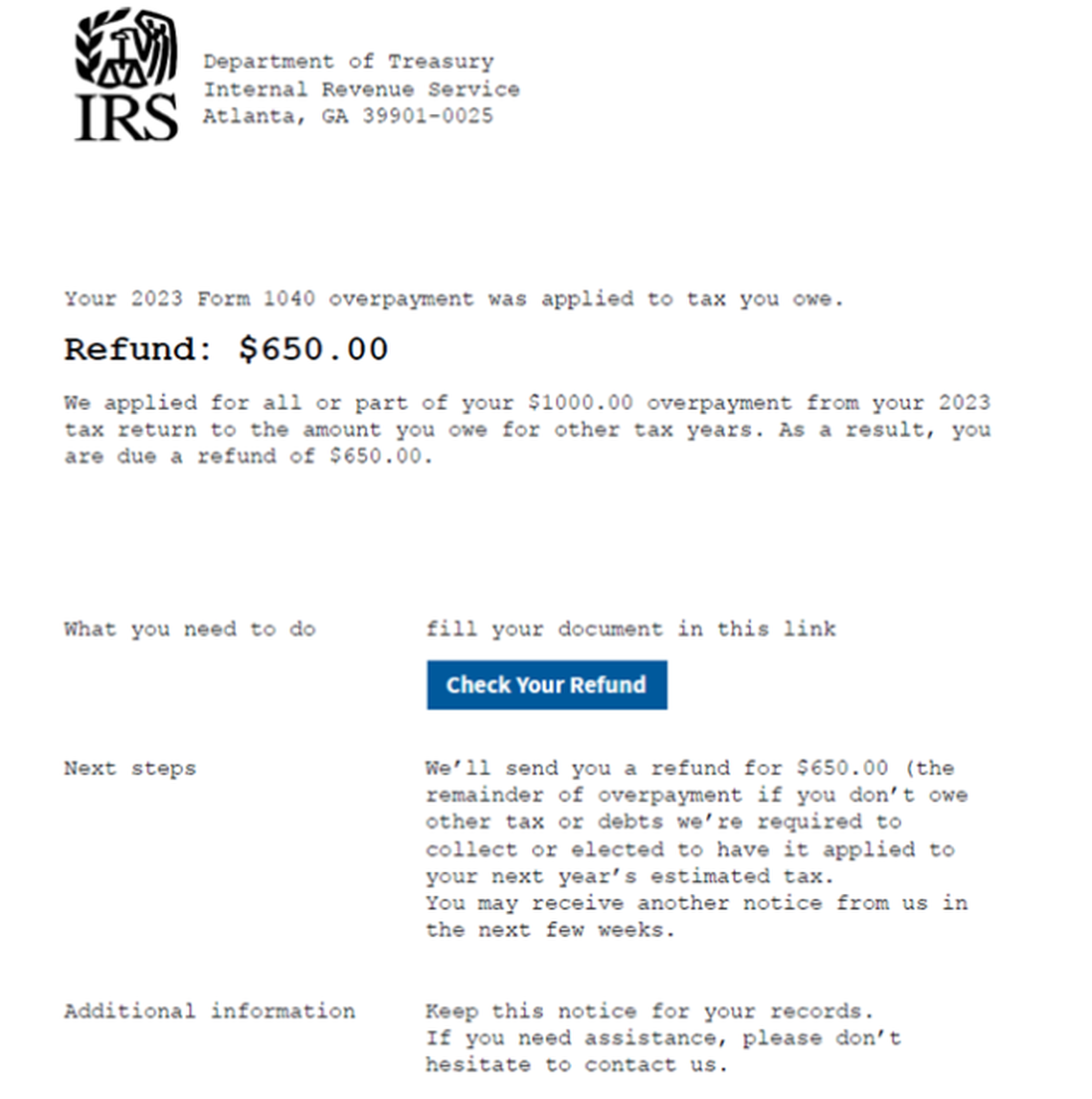Click the IRS eagle logo icon
The width and height of the screenshot is (1092, 1099).
coord(126,47)
